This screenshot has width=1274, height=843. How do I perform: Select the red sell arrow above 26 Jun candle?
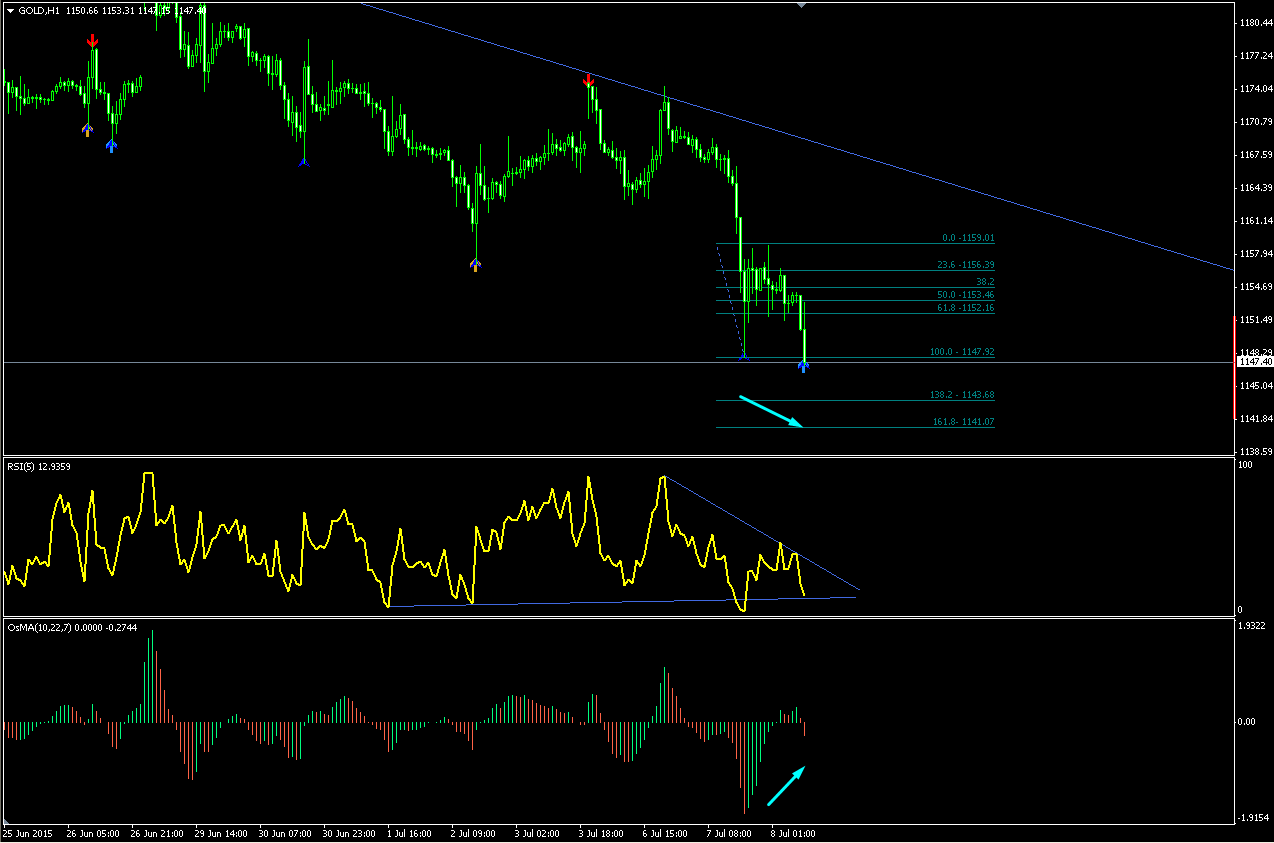92,41
